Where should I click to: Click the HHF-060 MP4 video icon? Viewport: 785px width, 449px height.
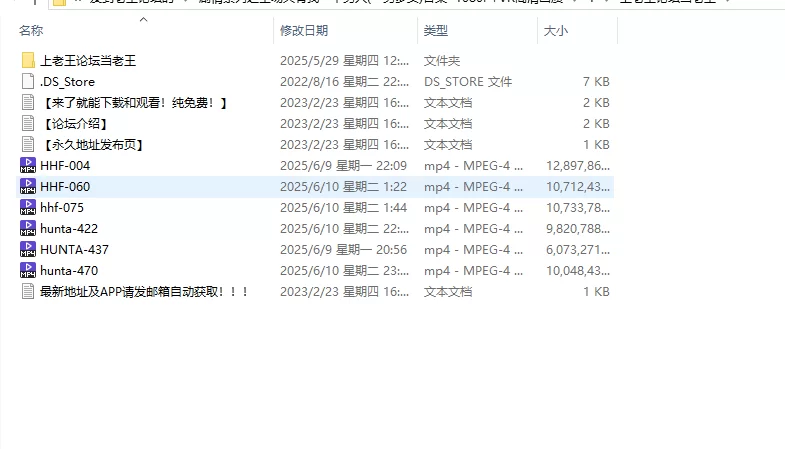tap(28, 186)
